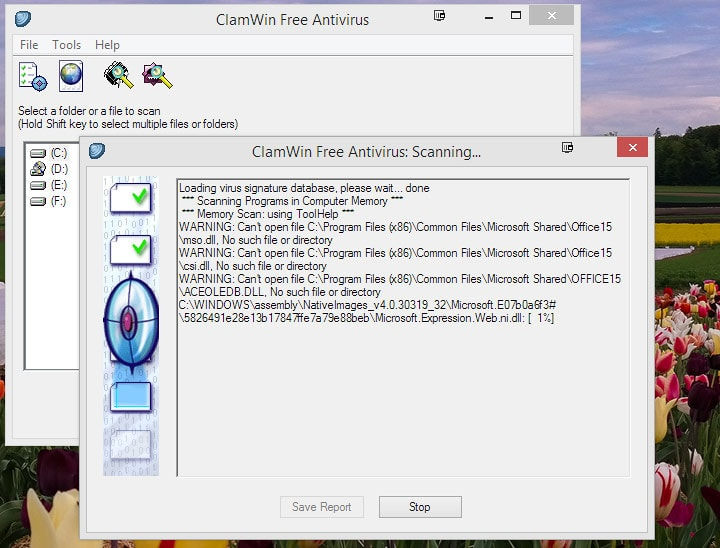The image size is (720, 548).
Task: Select the (E:) drive entry
Action: (x=49, y=185)
